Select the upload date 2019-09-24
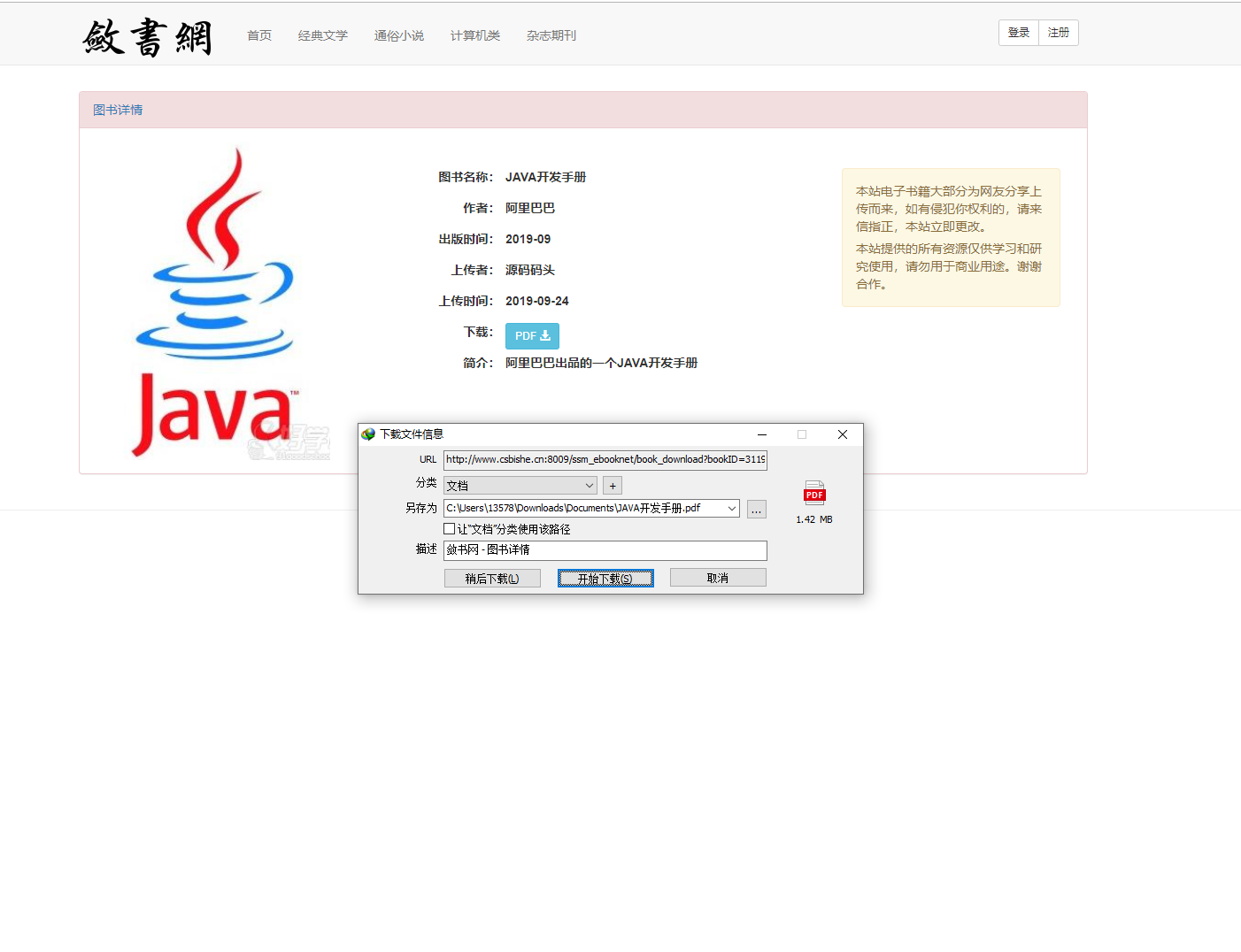 537,301
